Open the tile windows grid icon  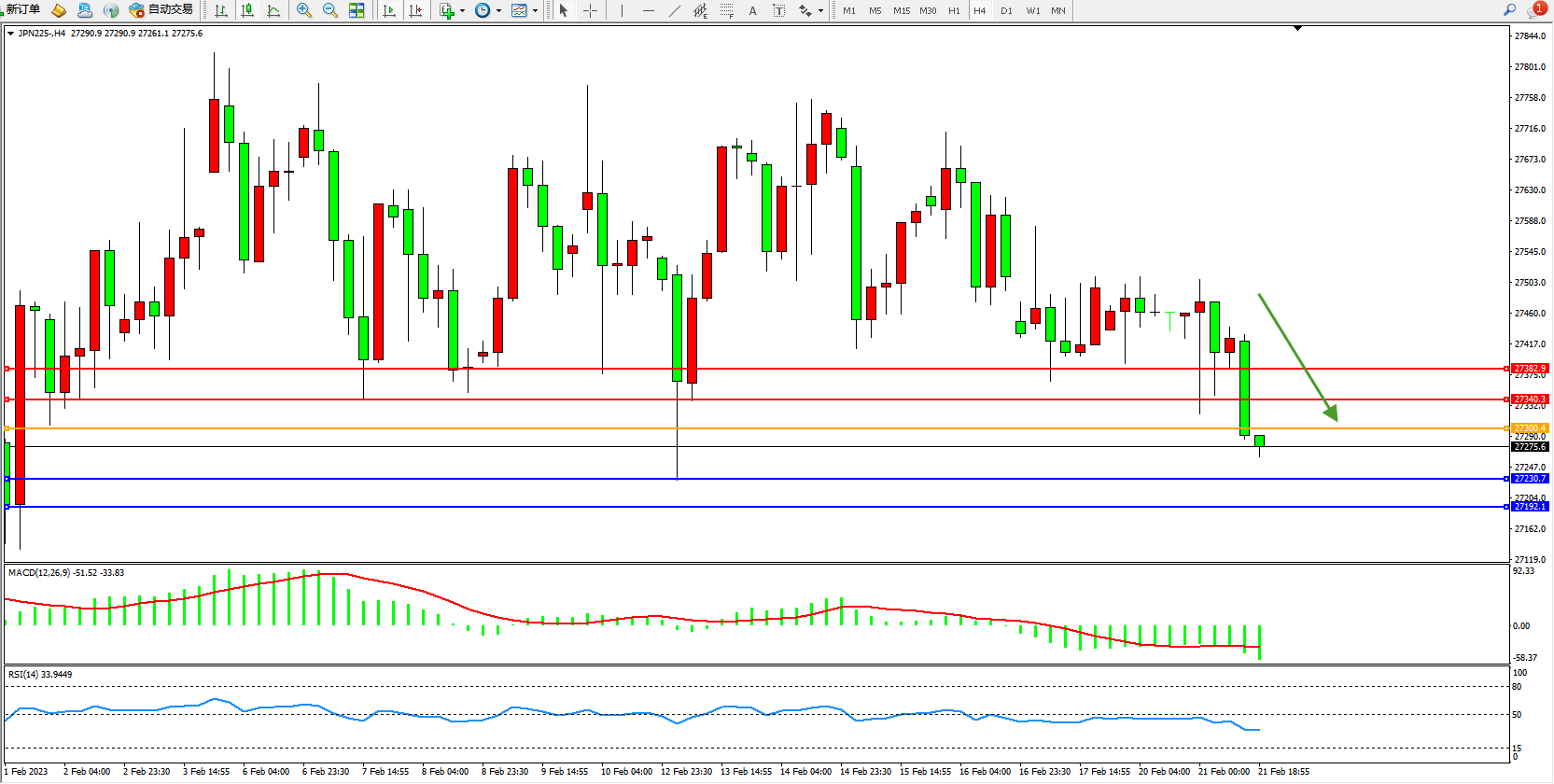click(357, 10)
